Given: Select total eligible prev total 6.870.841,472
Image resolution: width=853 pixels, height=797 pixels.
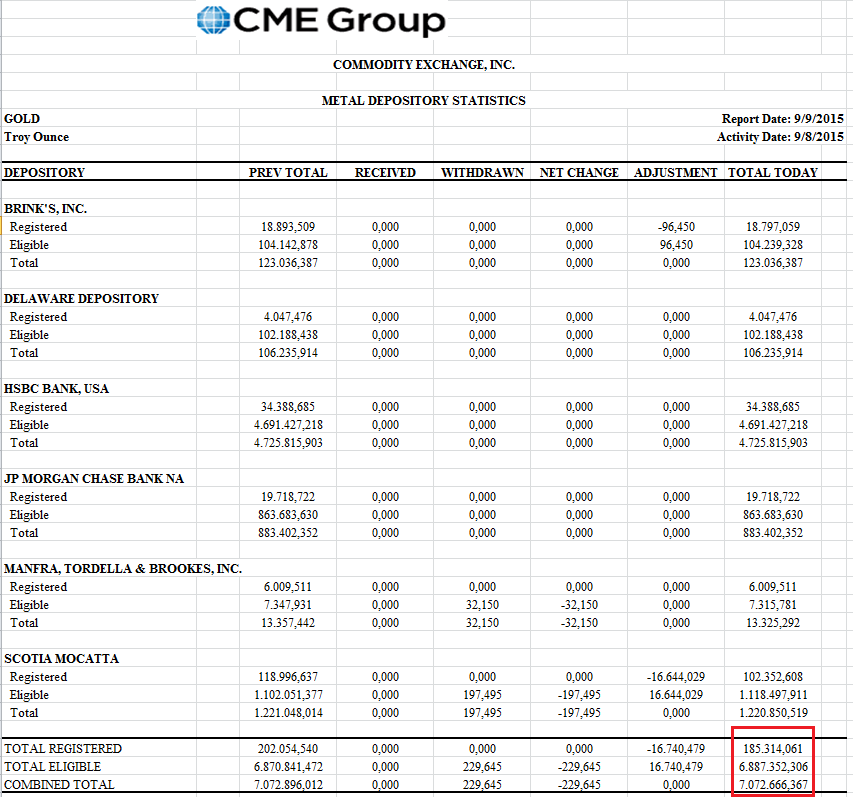Looking at the screenshot, I should [288, 767].
